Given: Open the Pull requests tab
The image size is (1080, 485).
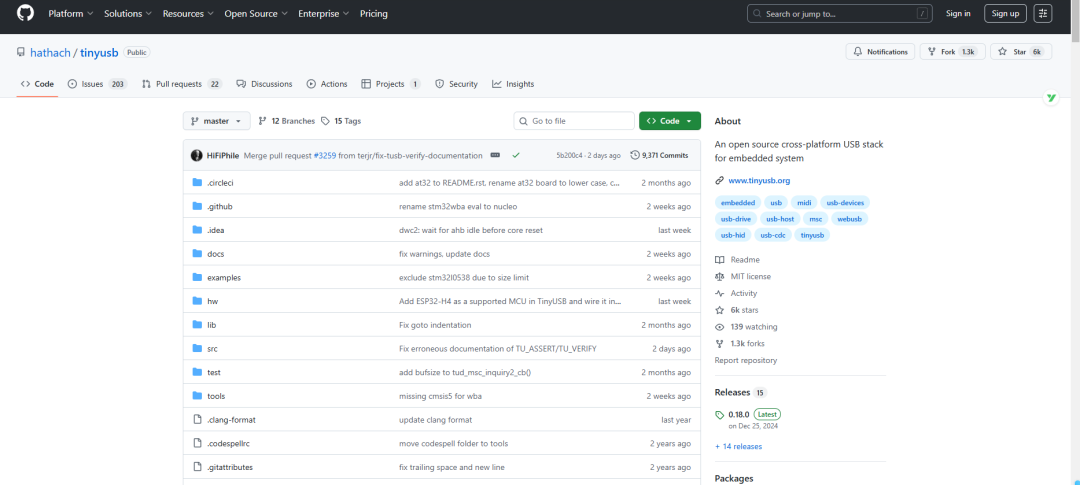Looking at the screenshot, I should [181, 84].
